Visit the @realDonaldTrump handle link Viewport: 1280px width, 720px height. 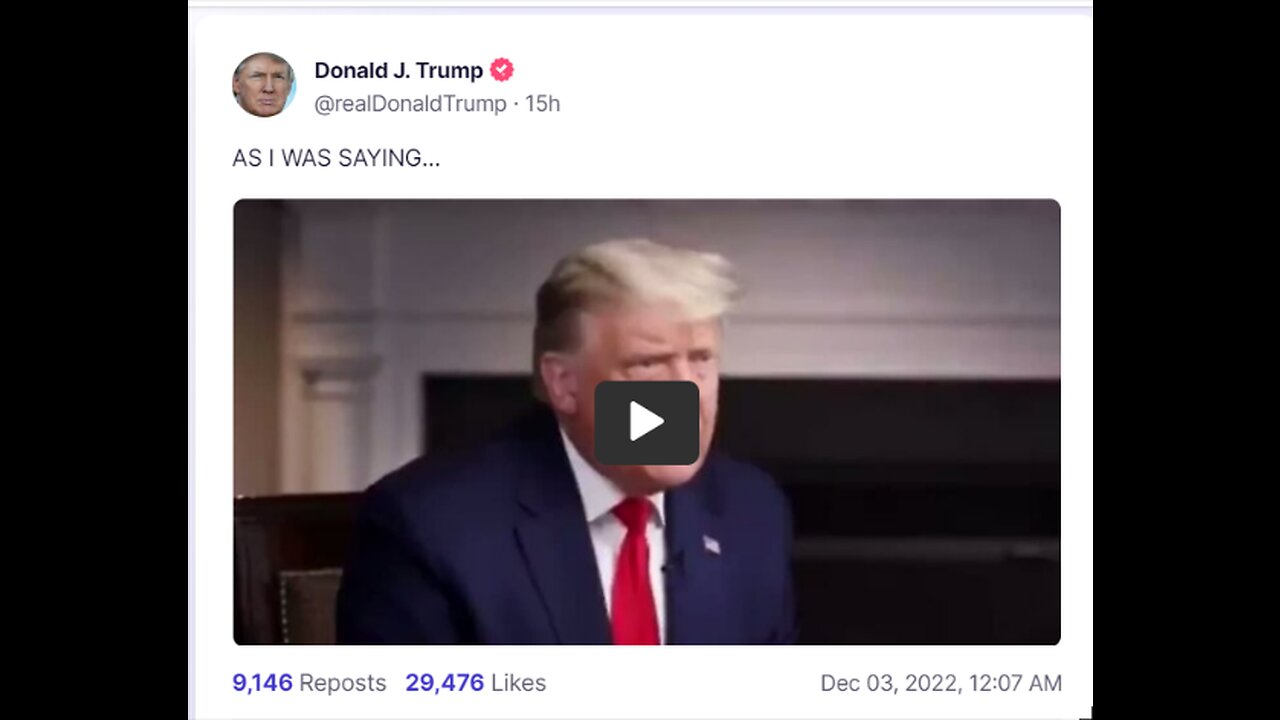(x=410, y=104)
